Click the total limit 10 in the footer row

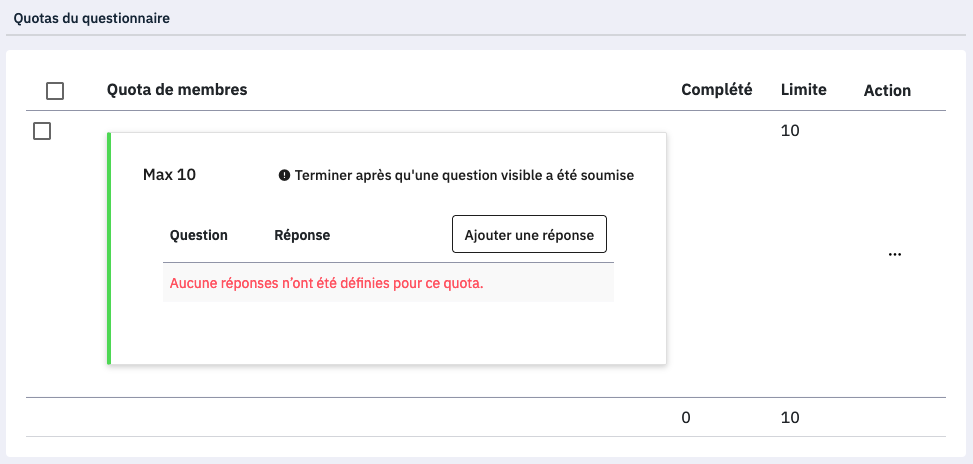790,418
